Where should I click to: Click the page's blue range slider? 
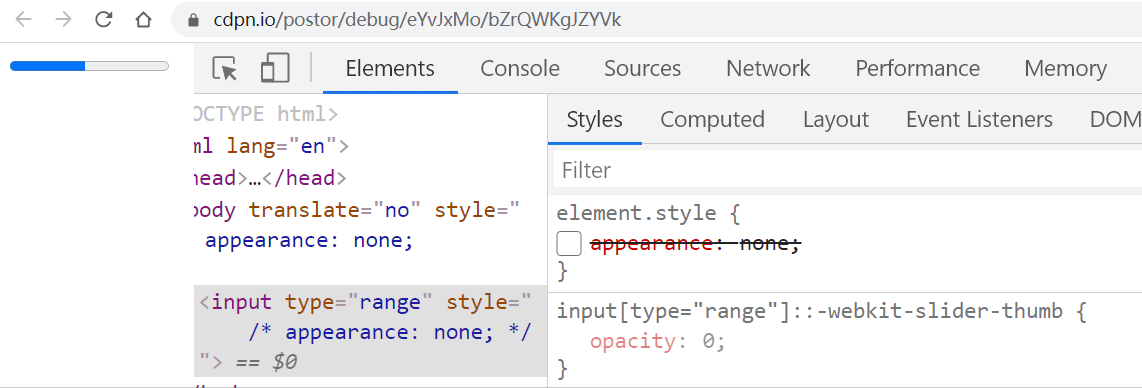point(89,66)
